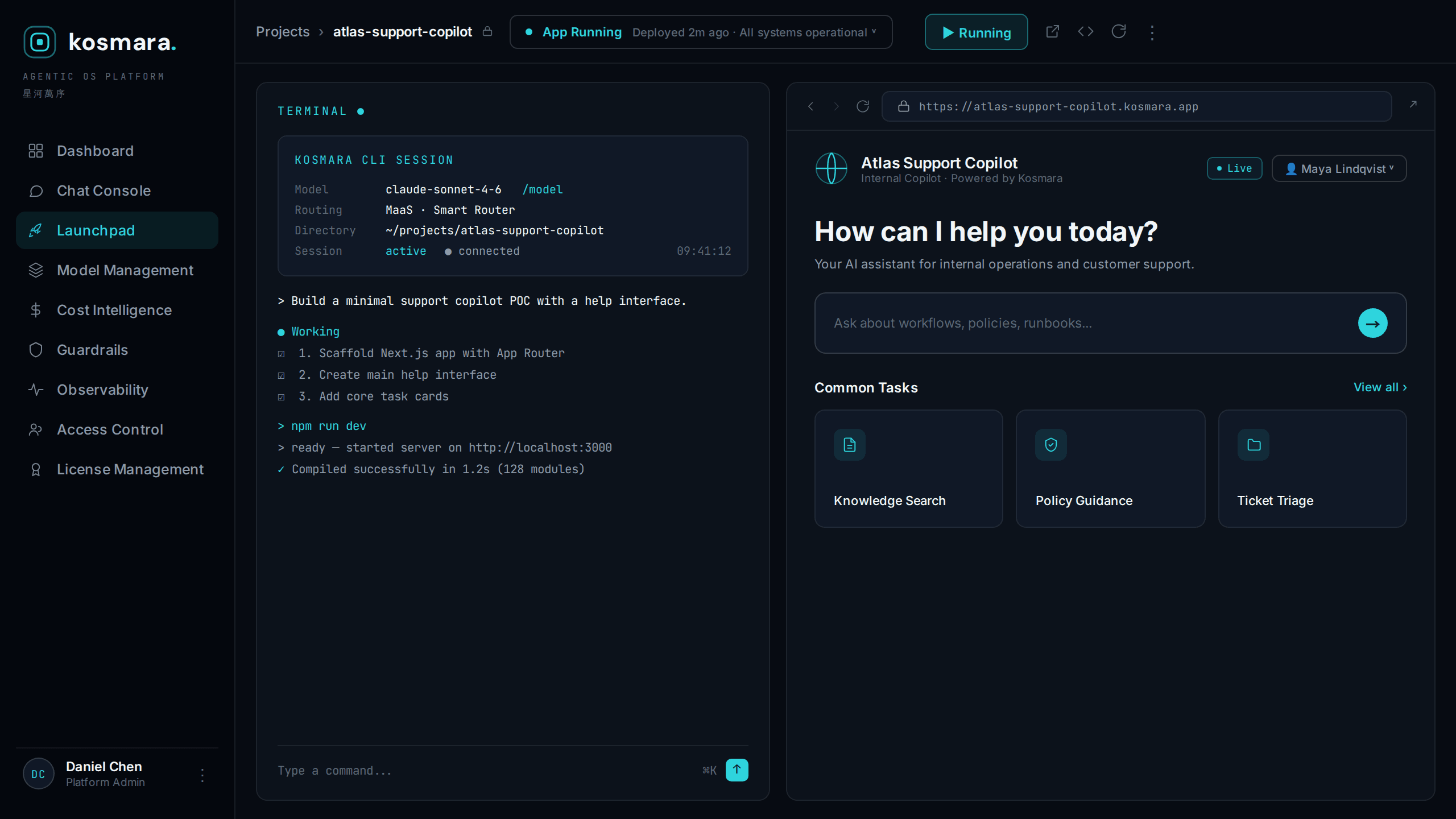Open Cost Intelligence section

click(x=117, y=310)
